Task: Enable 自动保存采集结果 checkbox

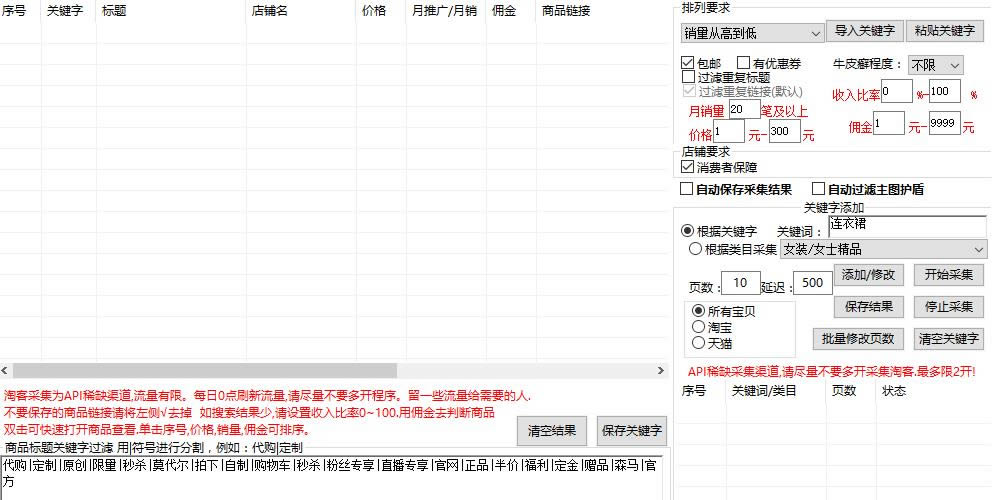Action: coord(687,189)
